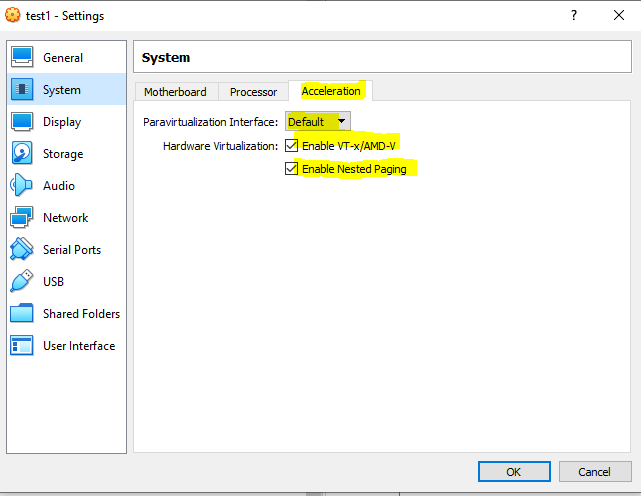641x496 pixels.
Task: Close the test1 Settings dialog
Action: click(x=619, y=15)
